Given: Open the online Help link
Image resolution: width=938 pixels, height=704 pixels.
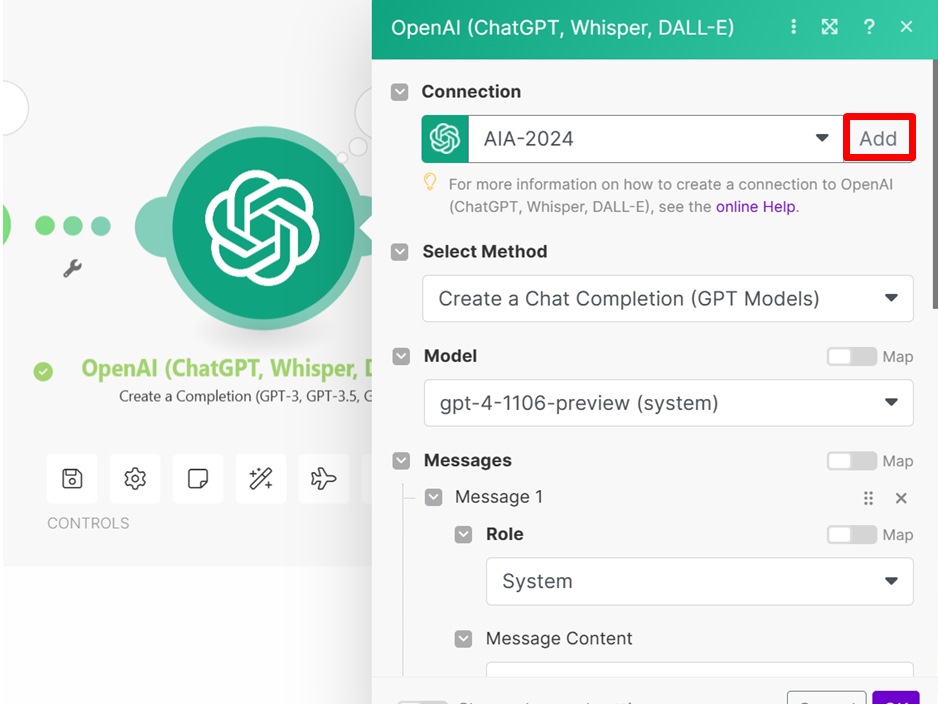Looking at the screenshot, I should coord(756,207).
